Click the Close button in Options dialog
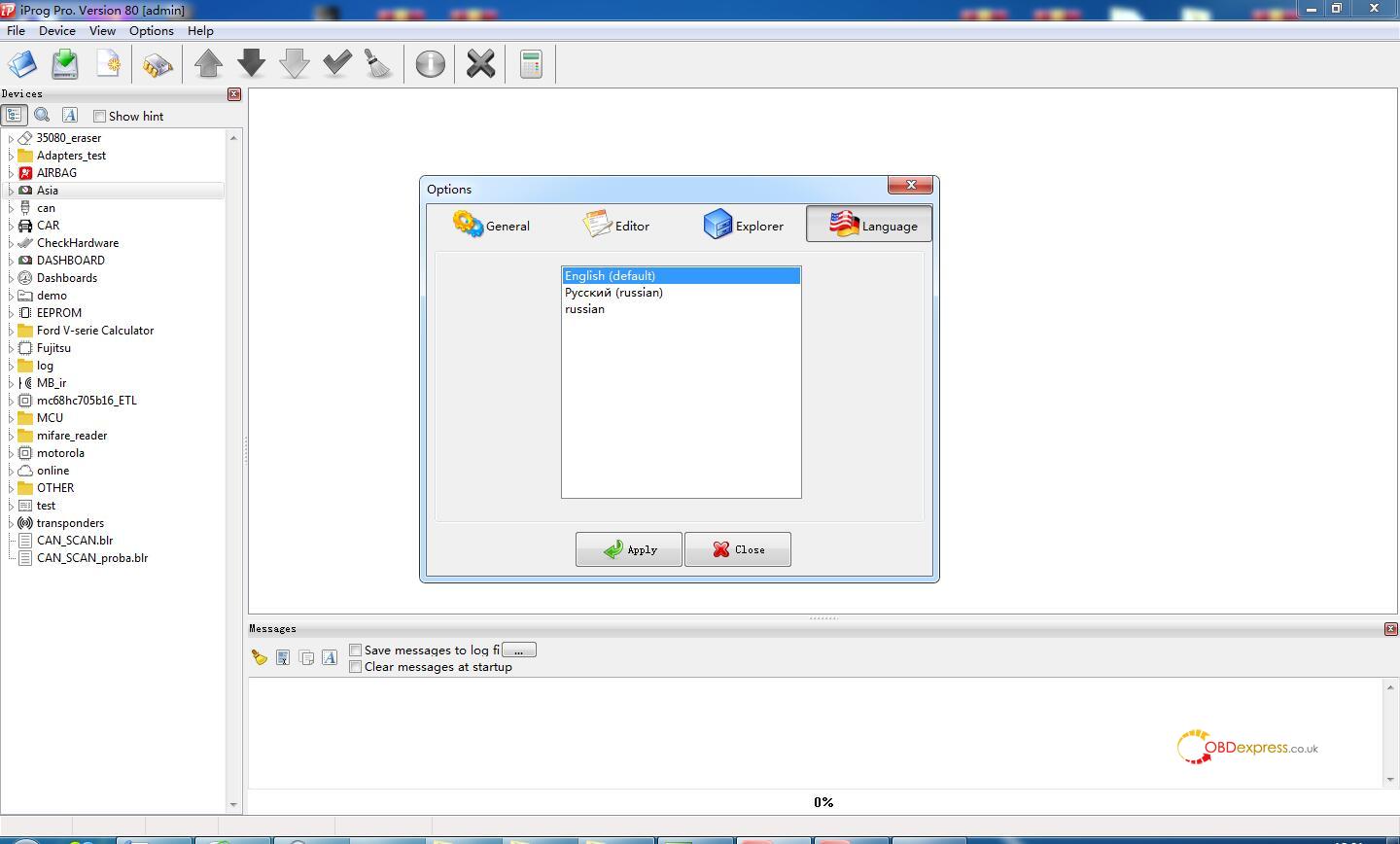This screenshot has height=844, width=1400. click(737, 549)
